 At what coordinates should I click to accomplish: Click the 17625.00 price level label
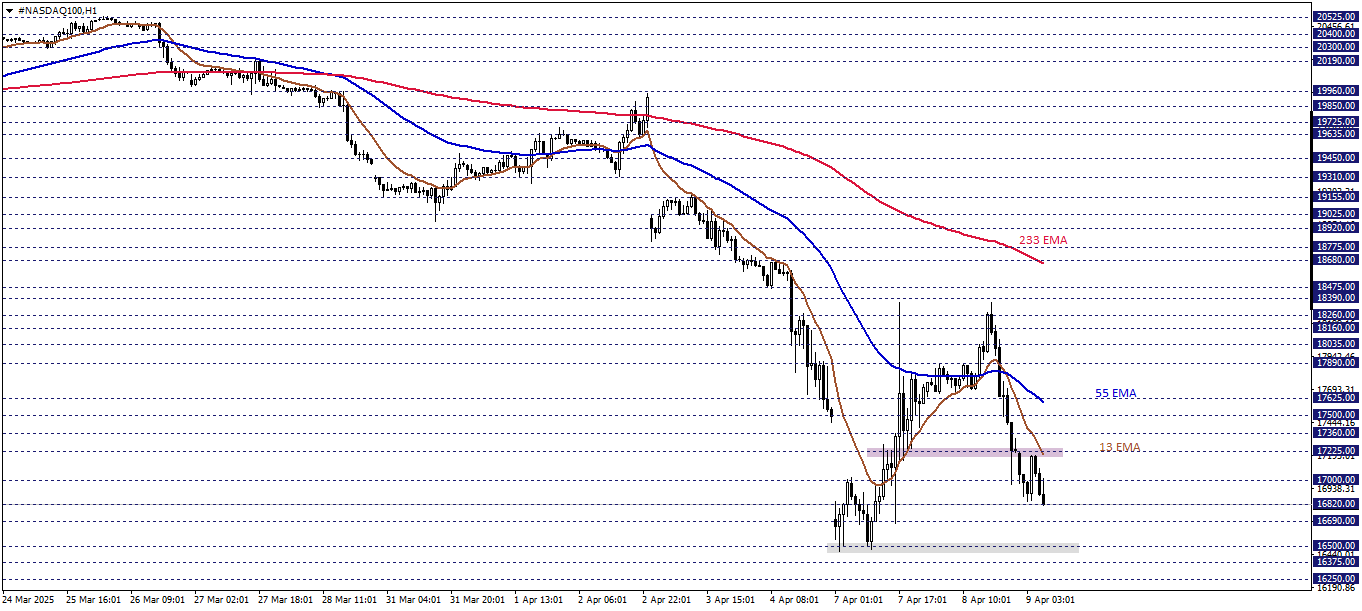coord(1337,398)
